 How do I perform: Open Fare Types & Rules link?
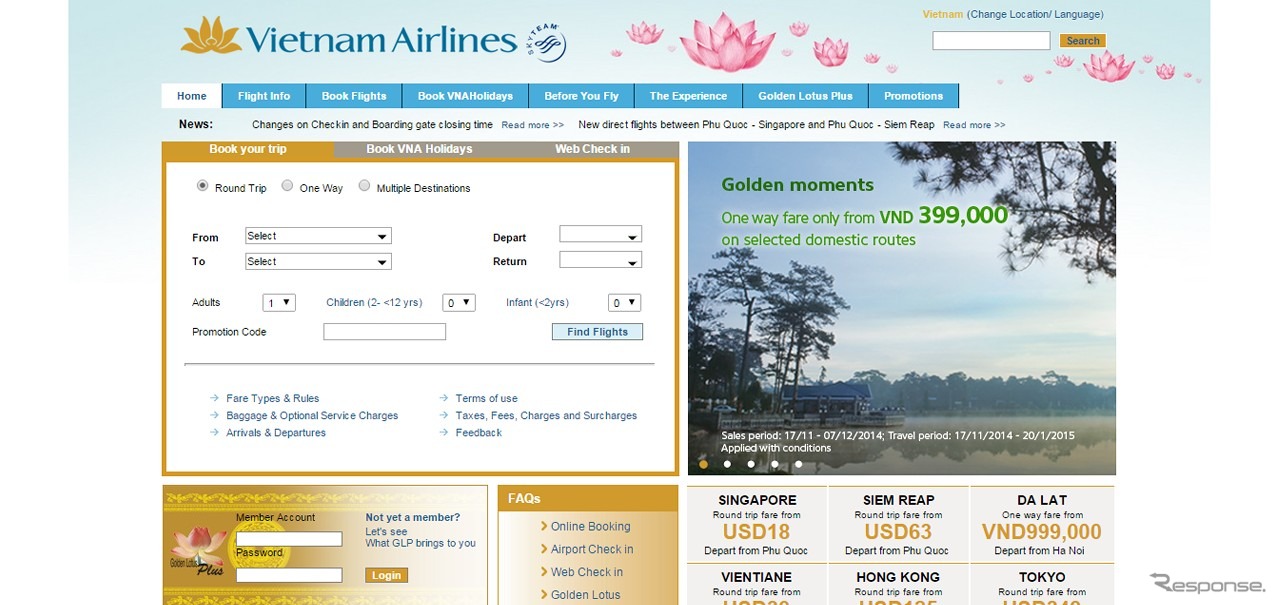[x=273, y=398]
